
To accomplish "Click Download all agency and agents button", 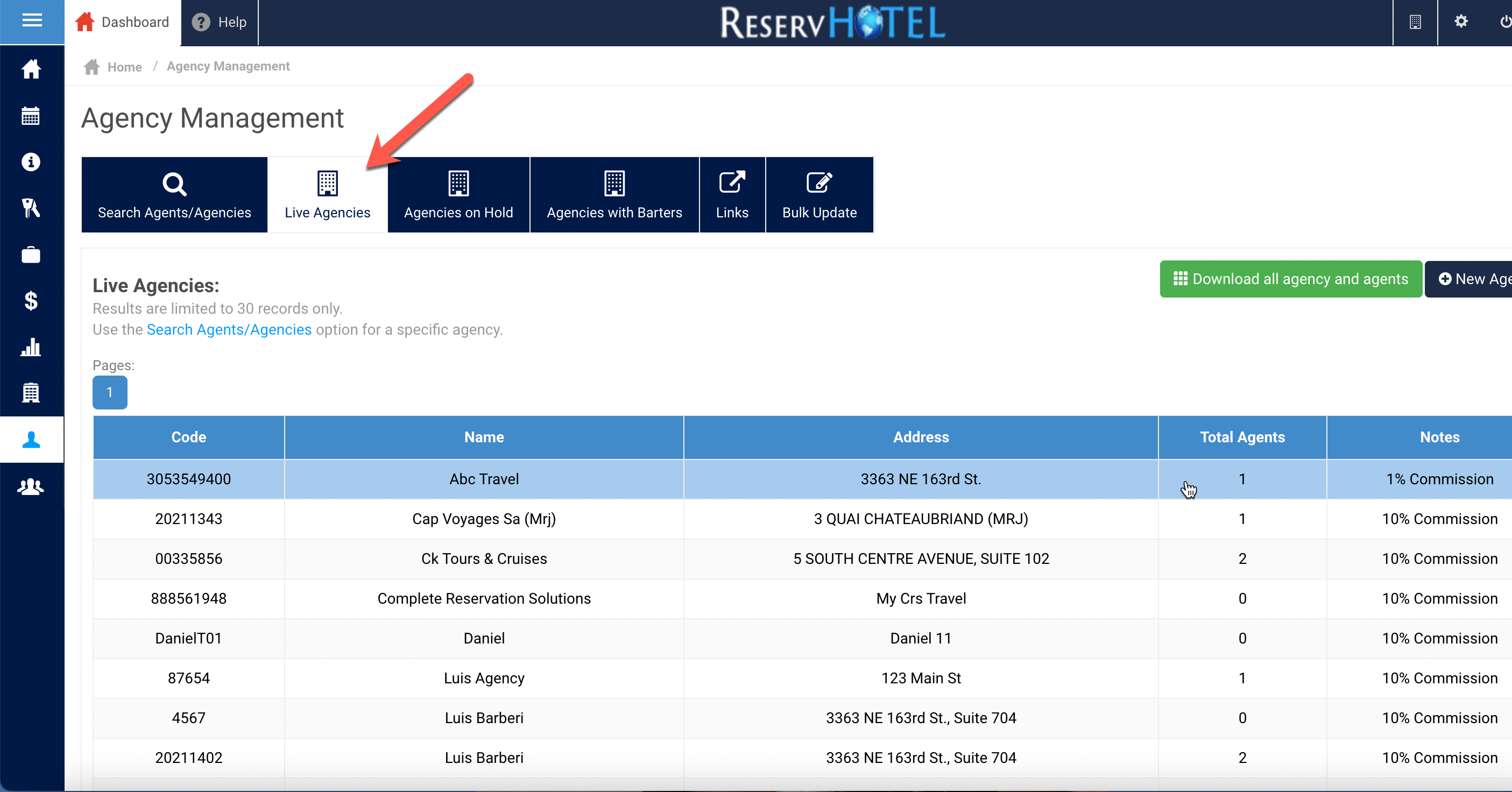I will (x=1290, y=279).
